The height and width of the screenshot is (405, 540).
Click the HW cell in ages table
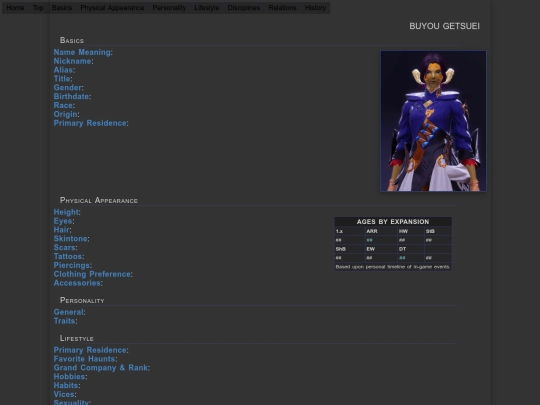tap(411, 231)
